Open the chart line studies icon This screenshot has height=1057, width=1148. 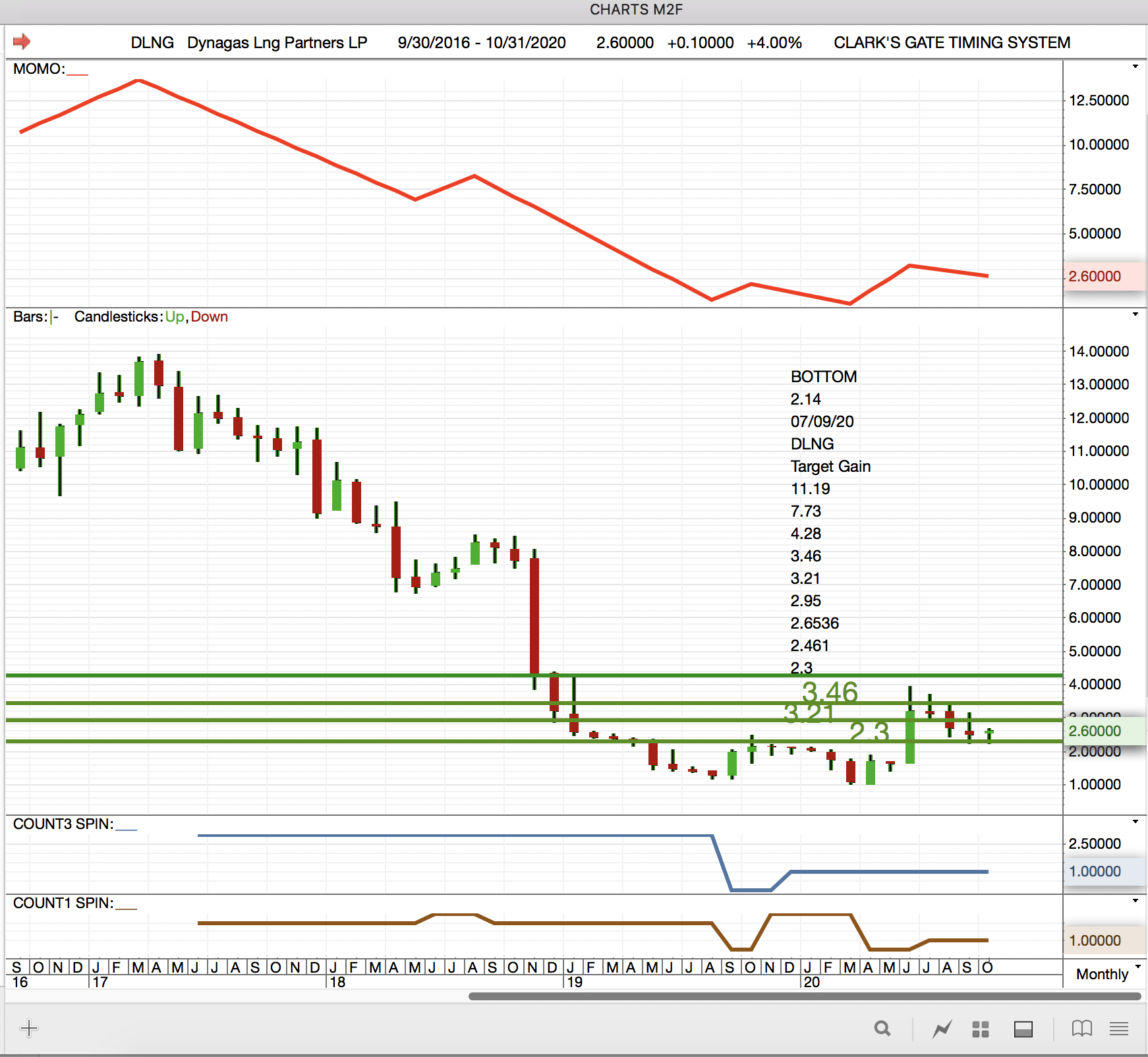(x=942, y=1029)
